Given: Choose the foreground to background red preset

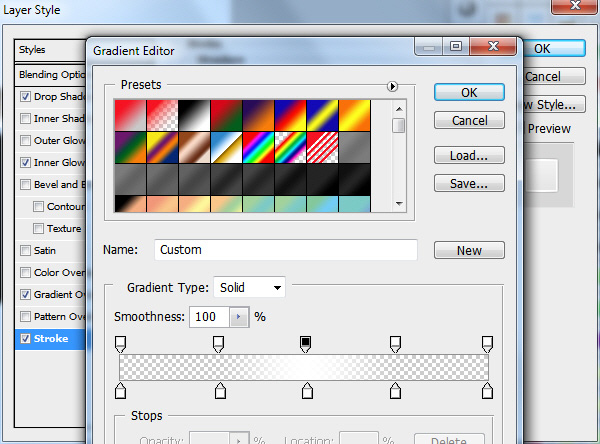Looking at the screenshot, I should [x=130, y=116].
